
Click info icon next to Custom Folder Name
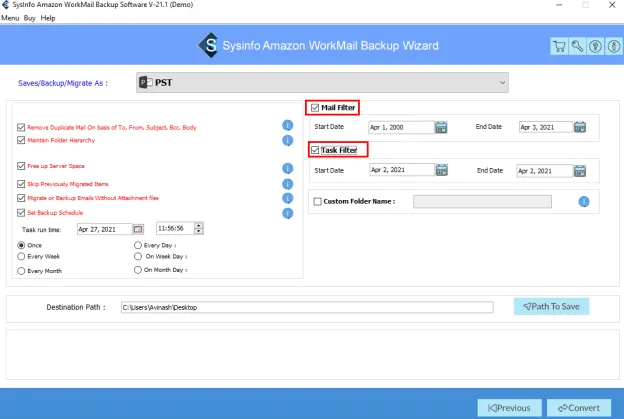583,201
